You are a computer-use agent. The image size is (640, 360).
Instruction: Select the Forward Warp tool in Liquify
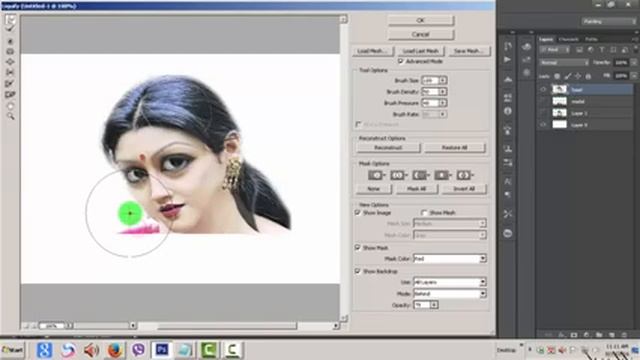click(10, 20)
